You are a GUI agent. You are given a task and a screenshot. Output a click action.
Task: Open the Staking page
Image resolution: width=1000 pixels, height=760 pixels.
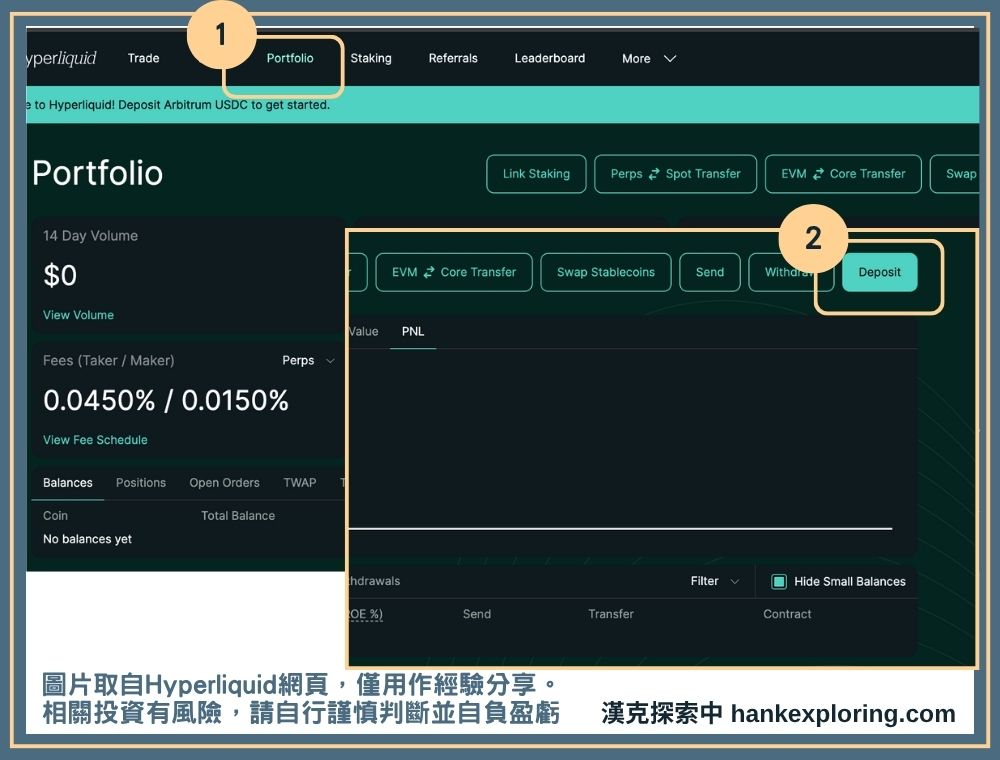371,58
